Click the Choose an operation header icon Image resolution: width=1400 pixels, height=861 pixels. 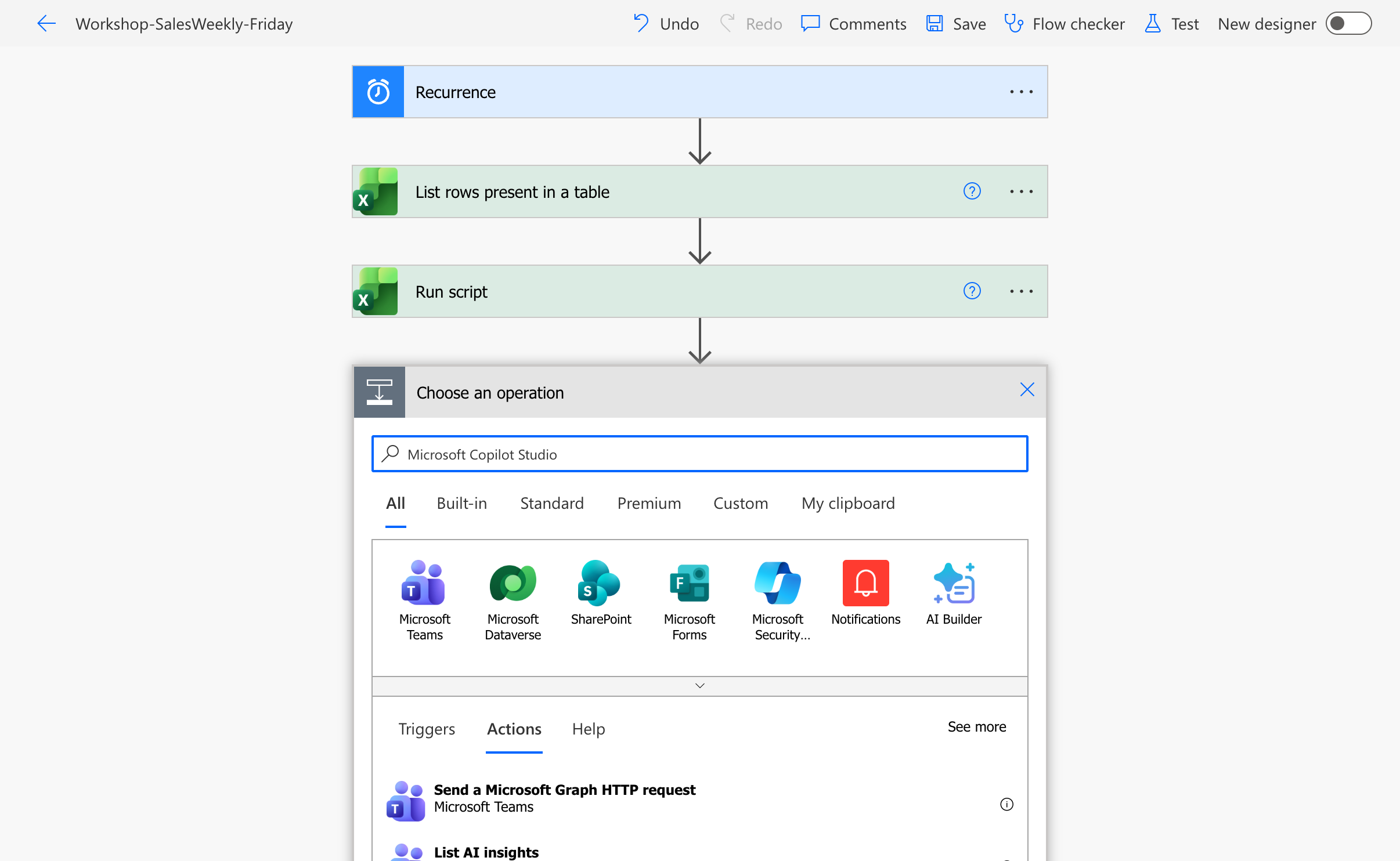(x=379, y=392)
